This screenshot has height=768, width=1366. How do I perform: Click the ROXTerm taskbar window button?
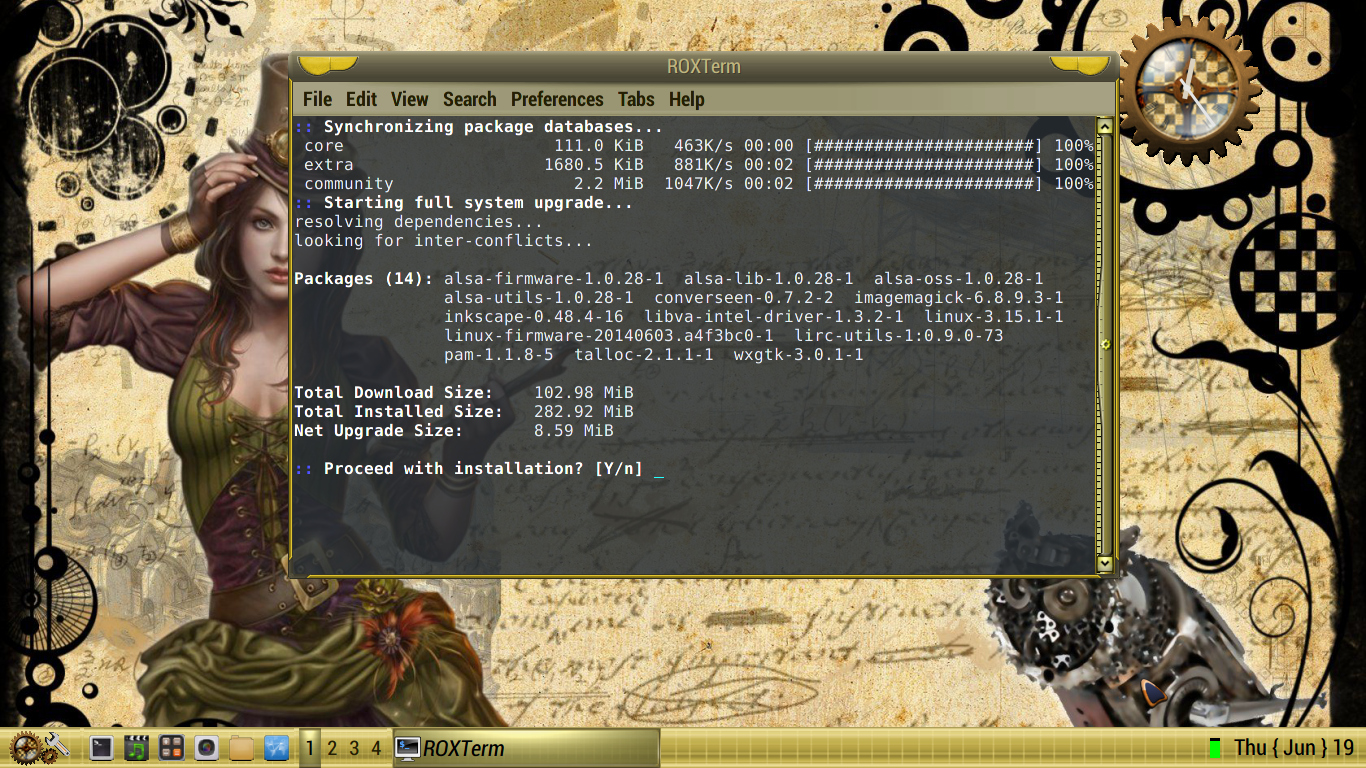(526, 748)
